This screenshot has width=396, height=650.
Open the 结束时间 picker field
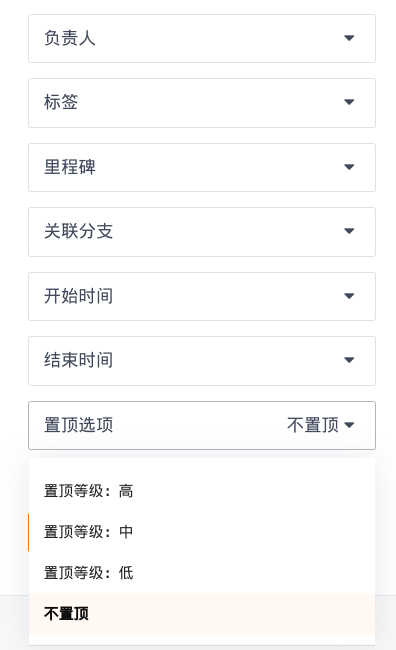click(202, 361)
